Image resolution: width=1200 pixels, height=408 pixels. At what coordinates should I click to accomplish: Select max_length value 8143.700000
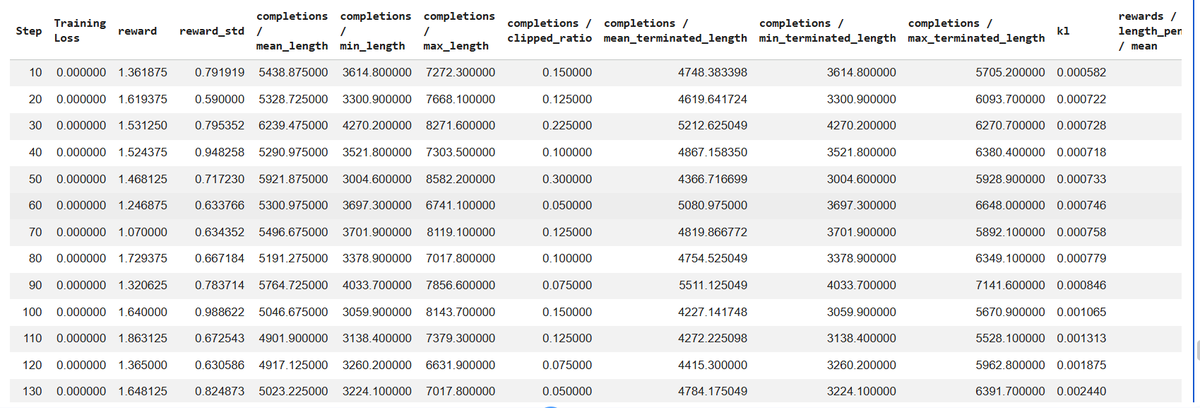click(462, 312)
